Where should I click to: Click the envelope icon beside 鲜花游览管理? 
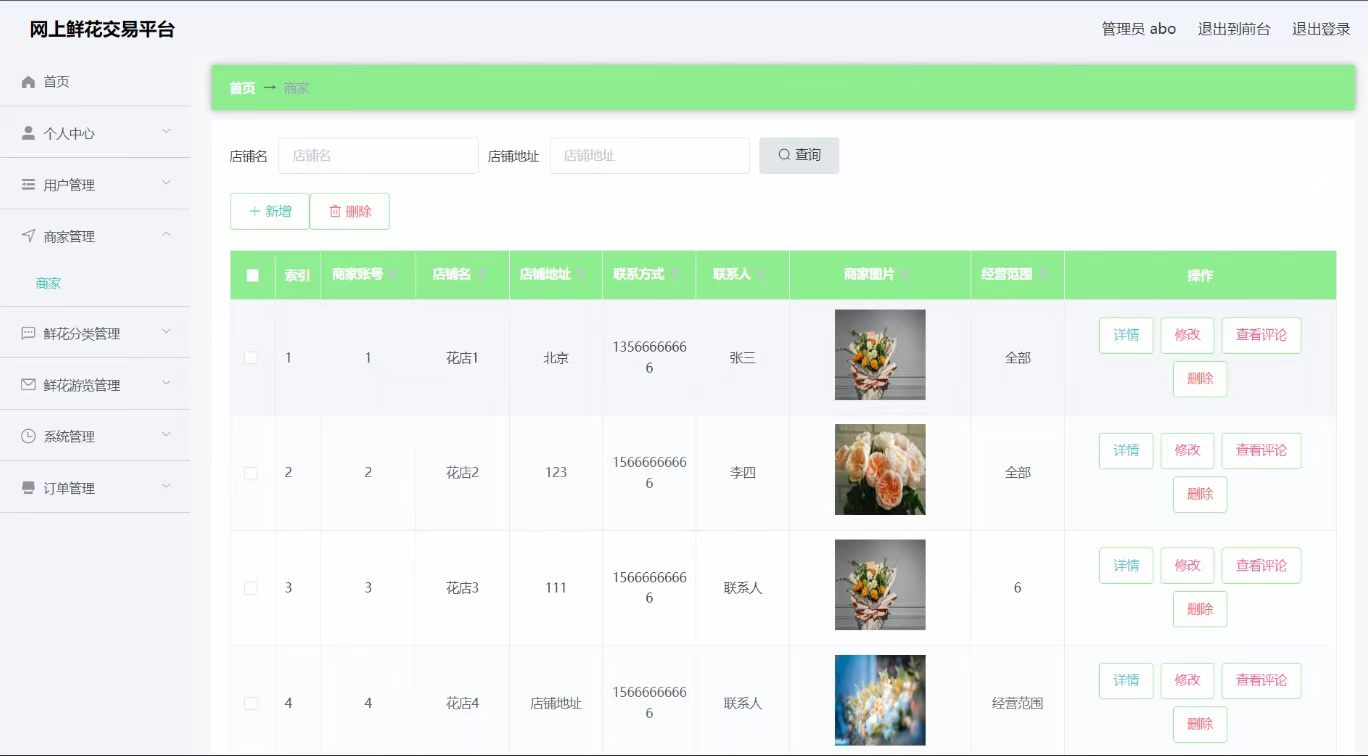(x=28, y=385)
